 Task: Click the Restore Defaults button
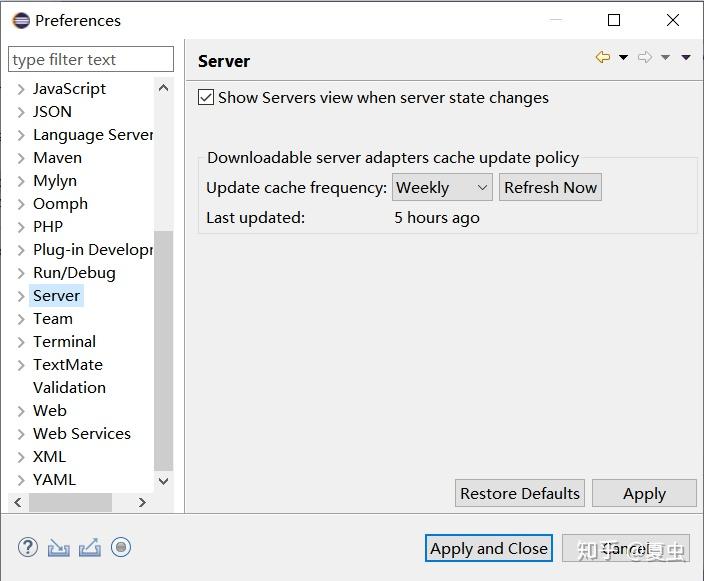(x=519, y=493)
